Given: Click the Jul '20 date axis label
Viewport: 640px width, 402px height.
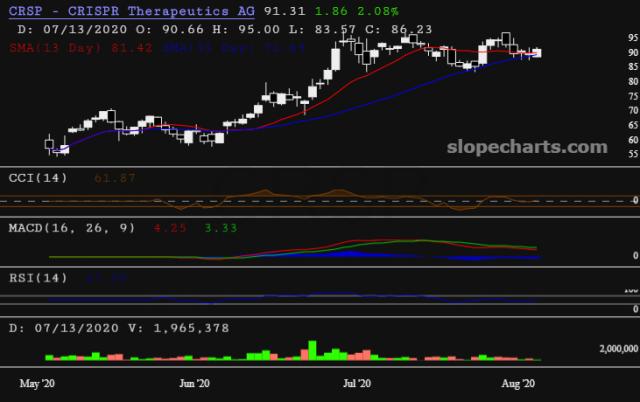Looking at the screenshot, I should point(357,383).
